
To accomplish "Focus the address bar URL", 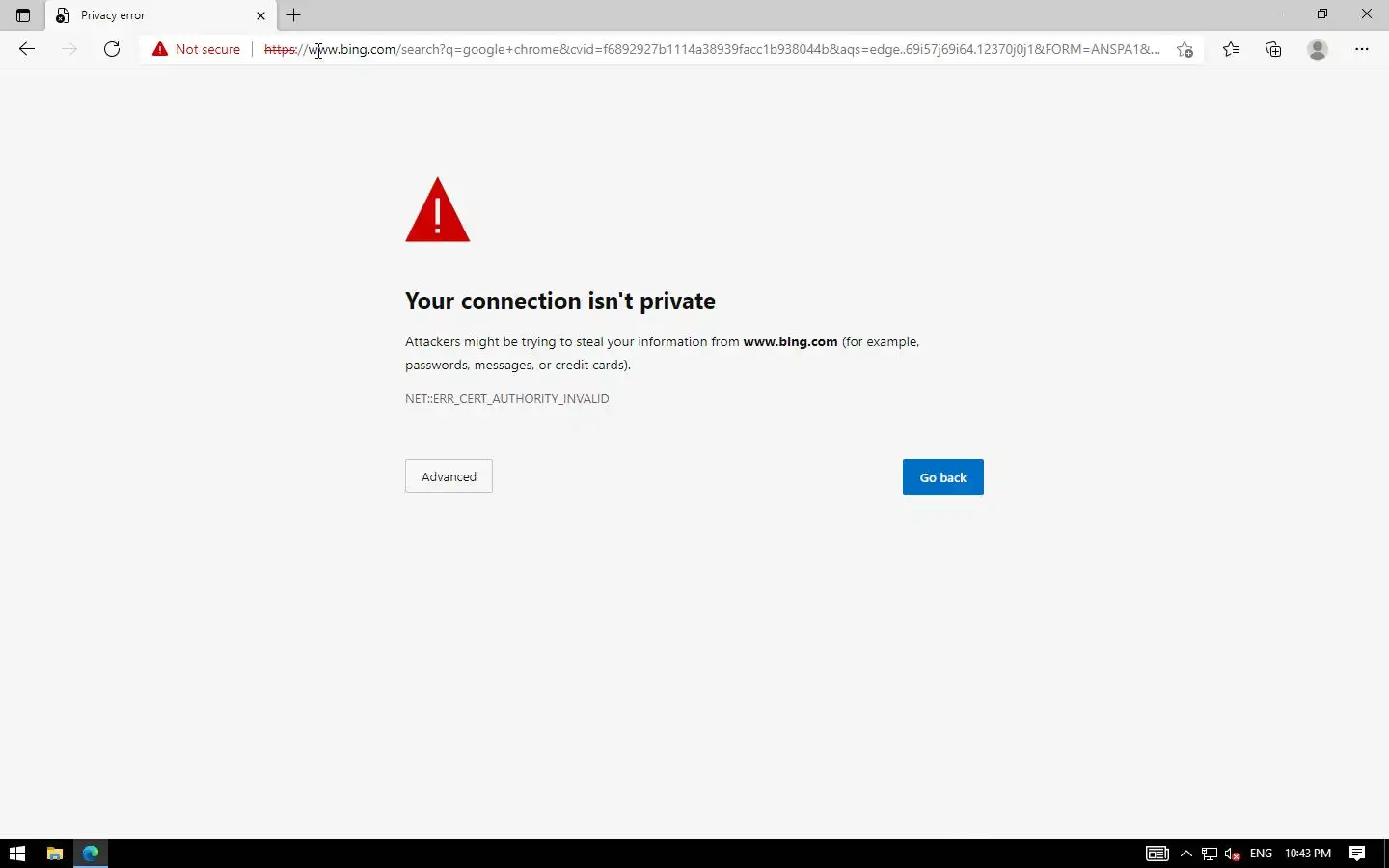I will click(x=712, y=49).
